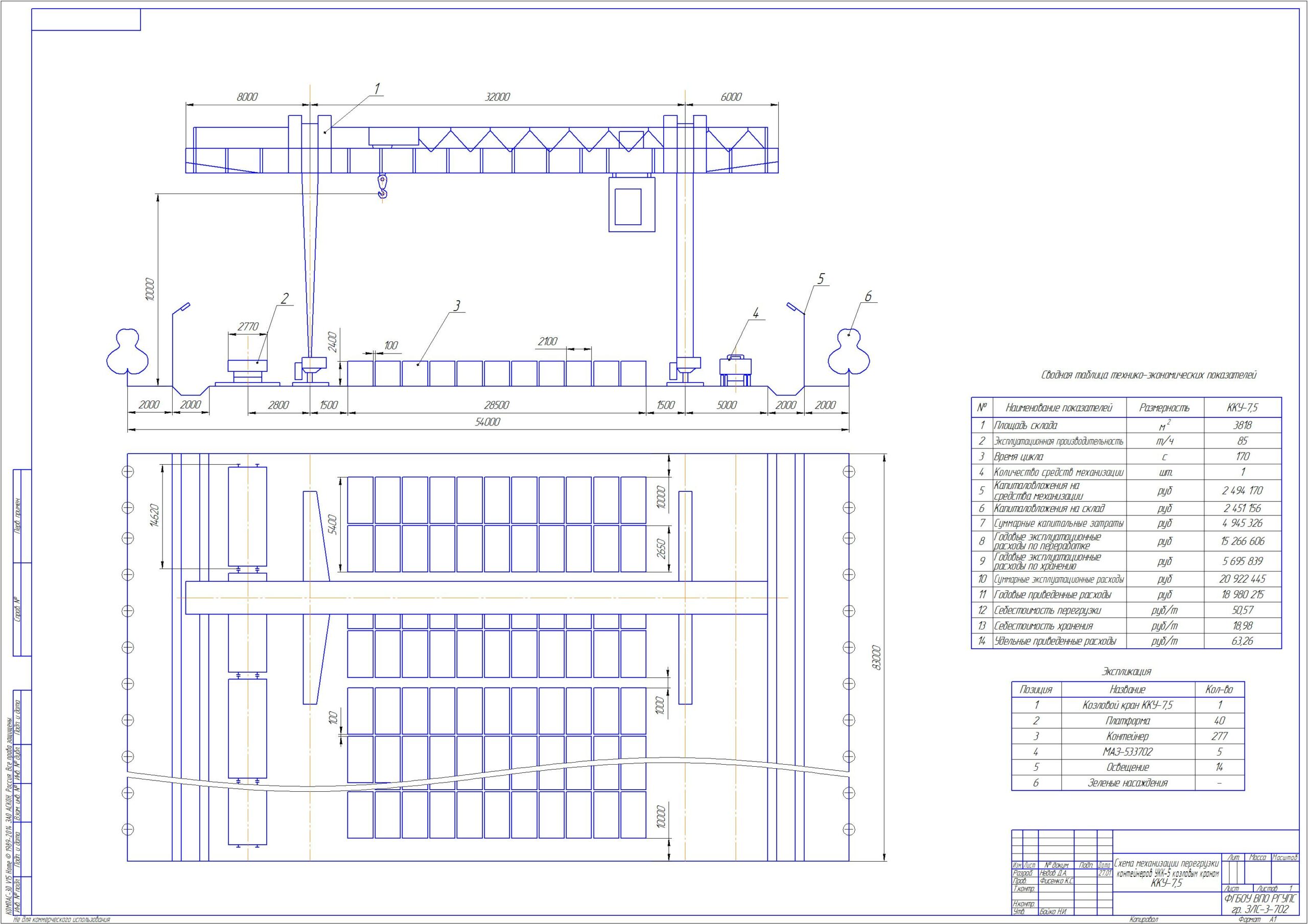Click callout number 2 for the platform

point(285,298)
